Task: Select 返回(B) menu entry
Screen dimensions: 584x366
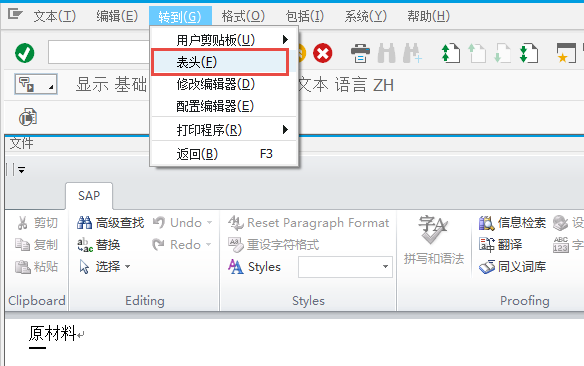Action: (223, 154)
